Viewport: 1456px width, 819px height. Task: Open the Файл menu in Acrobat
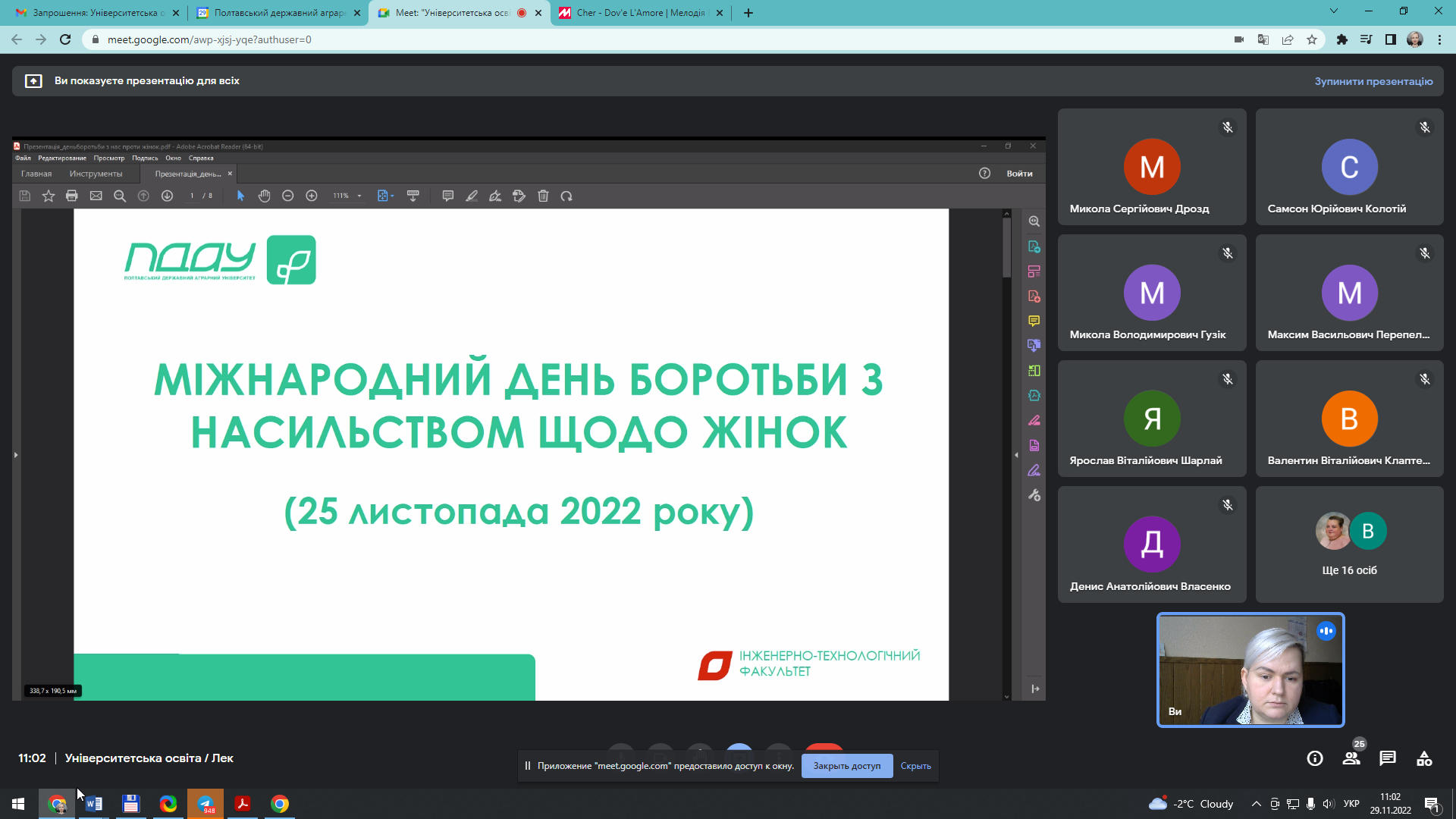pyautogui.click(x=24, y=158)
